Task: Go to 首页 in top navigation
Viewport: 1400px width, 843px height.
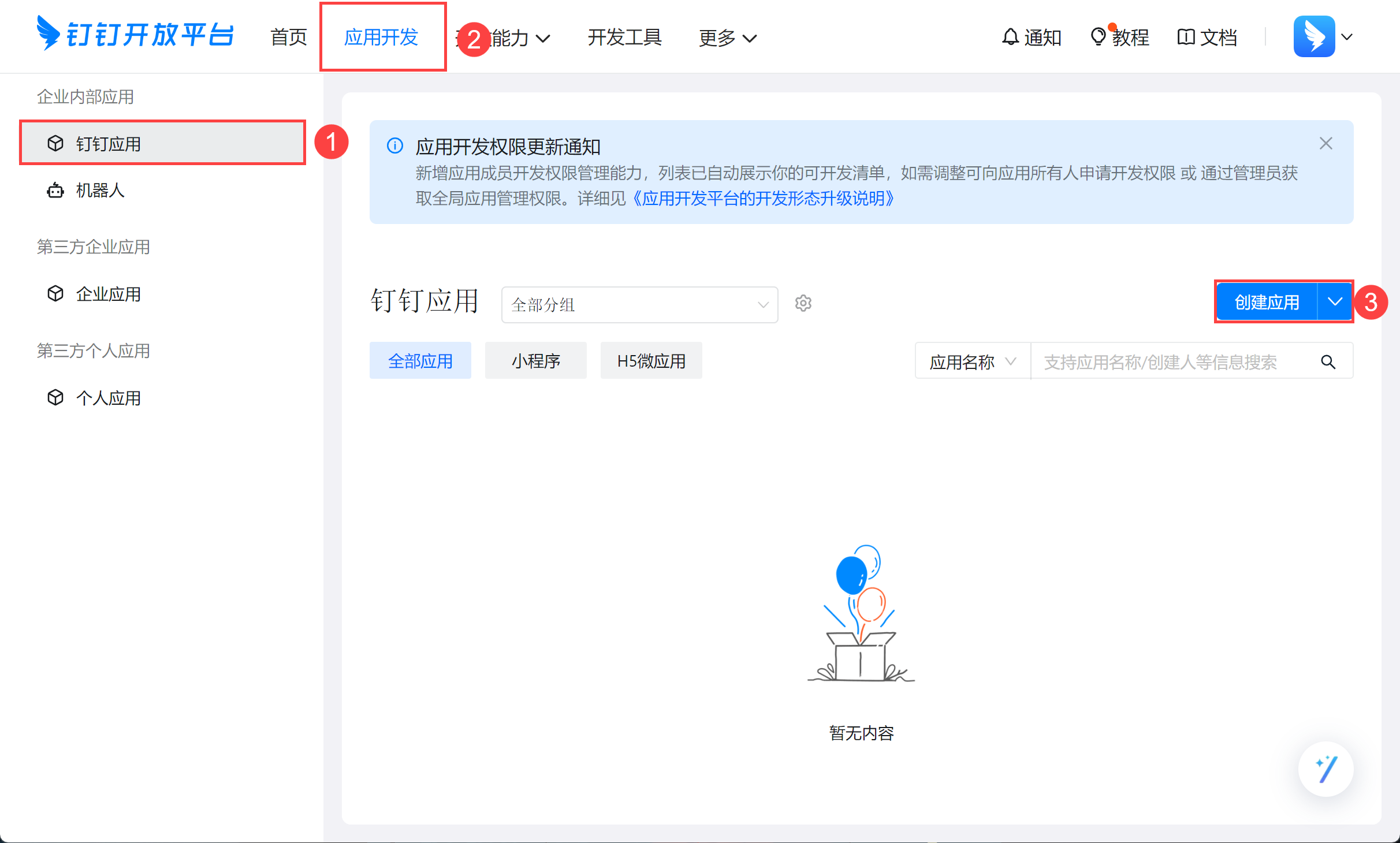Action: (x=289, y=38)
